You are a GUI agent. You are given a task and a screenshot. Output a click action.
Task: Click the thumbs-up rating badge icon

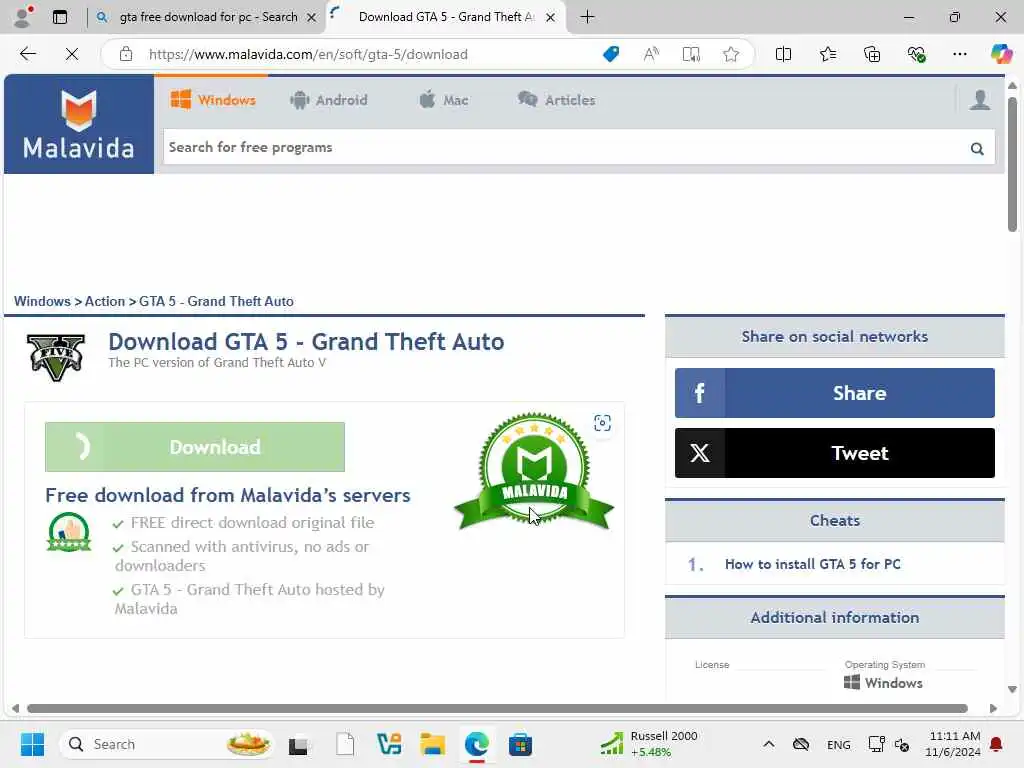click(69, 532)
